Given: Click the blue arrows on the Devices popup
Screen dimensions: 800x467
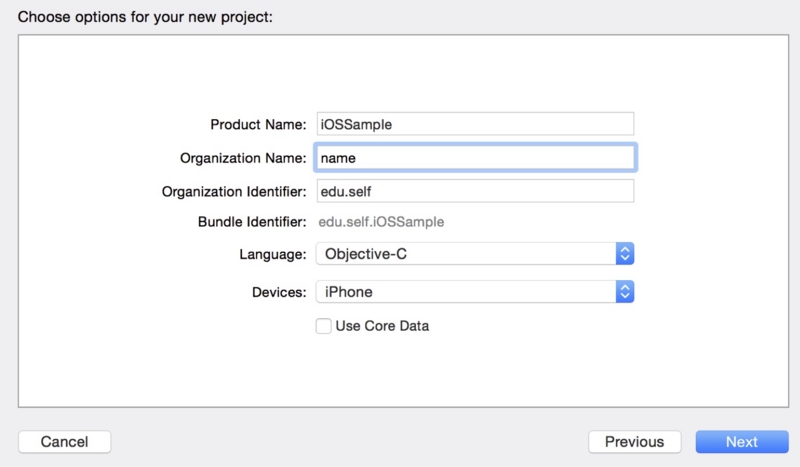Looking at the screenshot, I should tap(625, 292).
